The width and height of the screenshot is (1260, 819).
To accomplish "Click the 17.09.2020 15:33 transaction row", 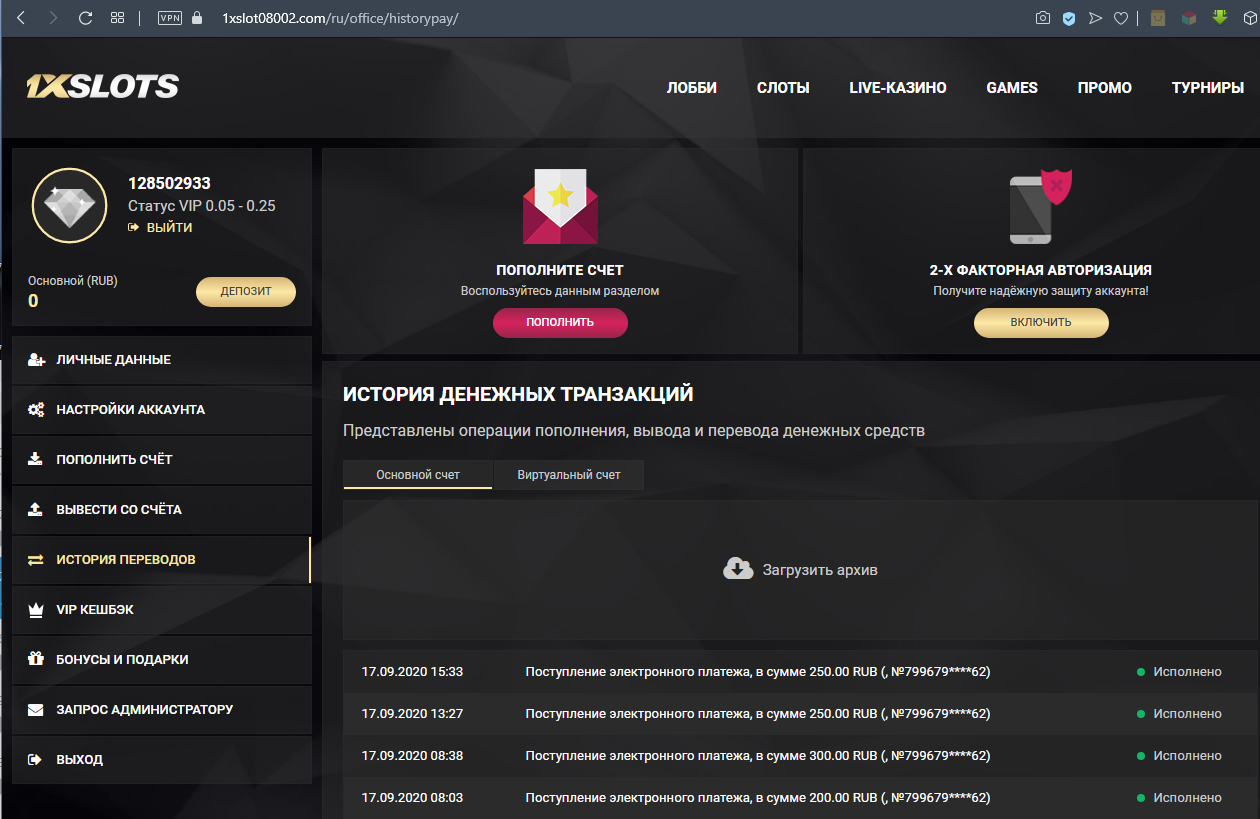I will (x=757, y=672).
